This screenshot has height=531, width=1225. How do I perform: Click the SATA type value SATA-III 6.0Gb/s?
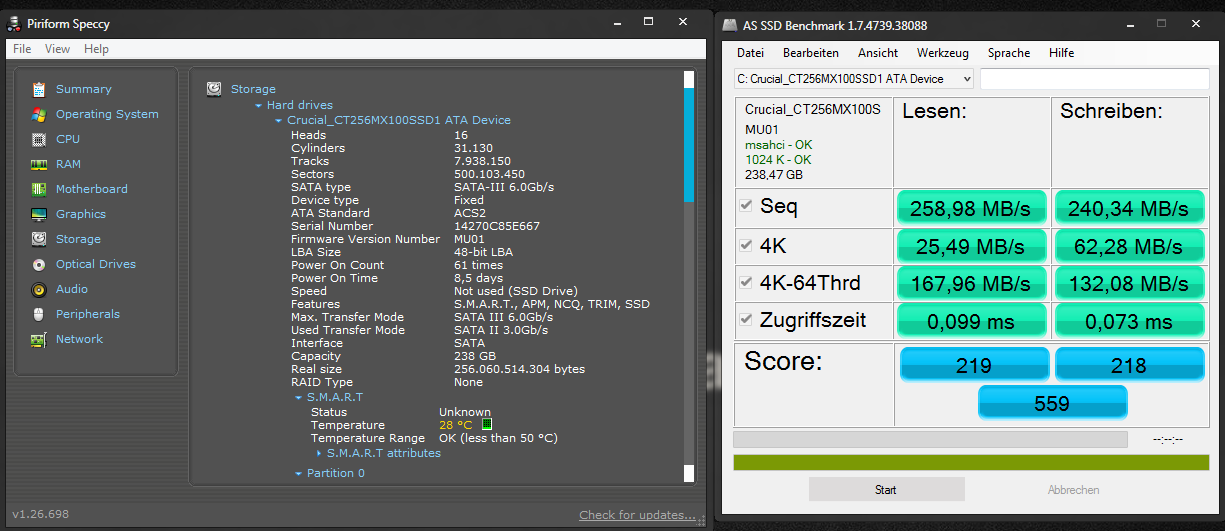coord(504,187)
